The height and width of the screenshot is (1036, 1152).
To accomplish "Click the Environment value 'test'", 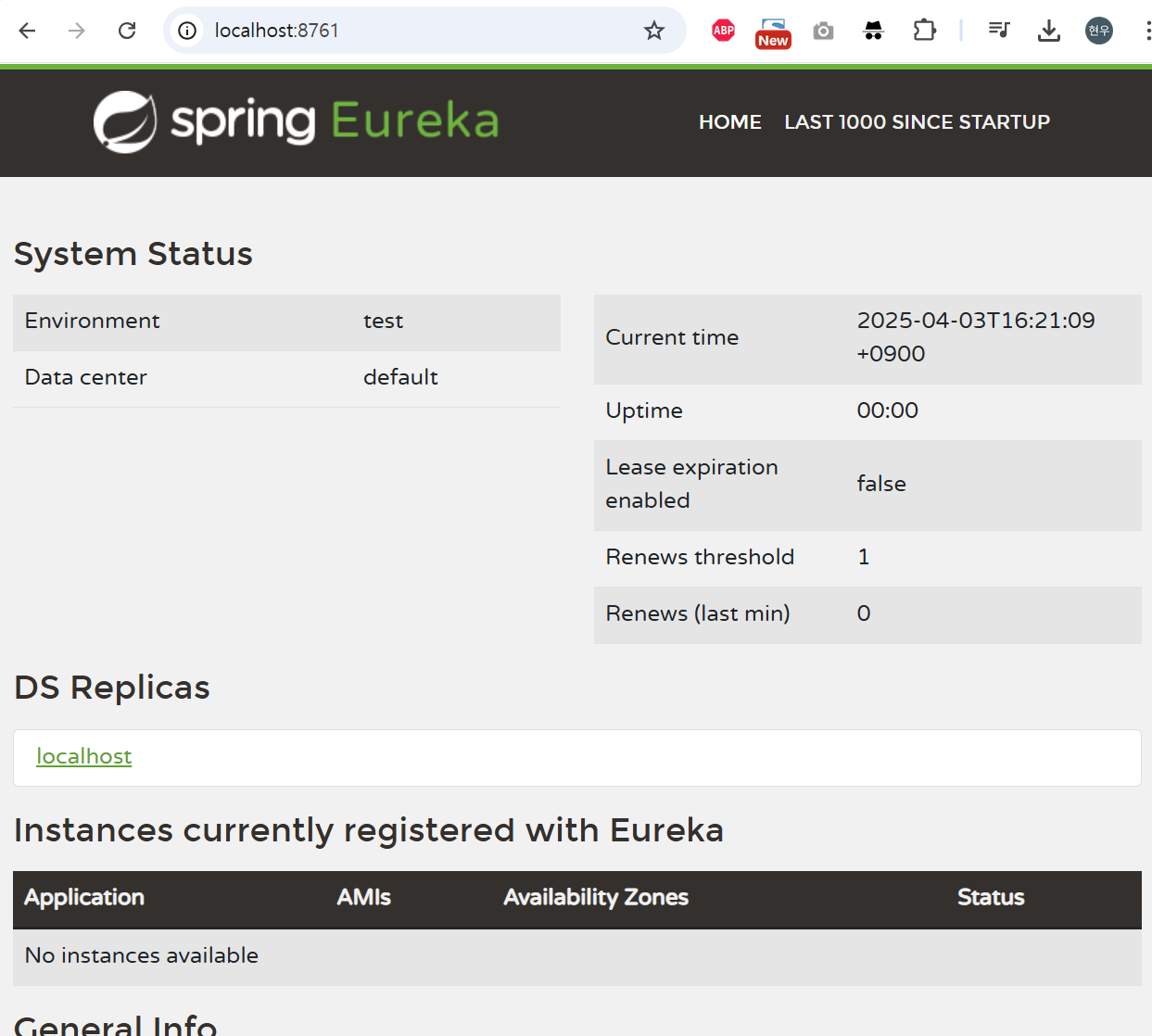I will [383, 322].
